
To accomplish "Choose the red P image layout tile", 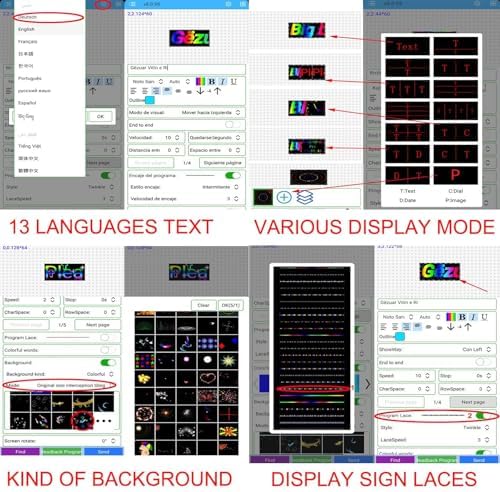I will tap(455, 175).
